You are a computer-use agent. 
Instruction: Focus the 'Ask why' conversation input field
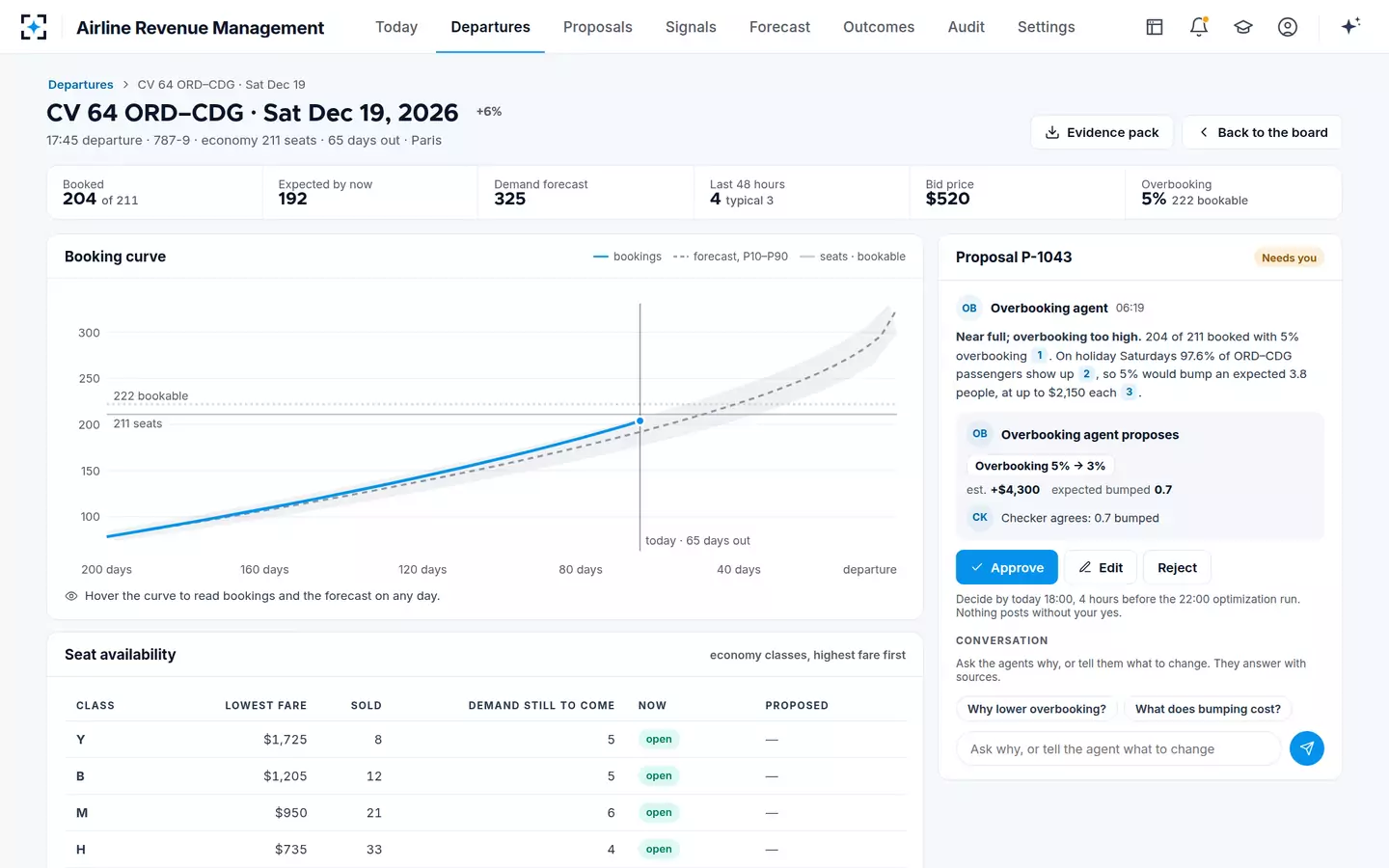[1119, 748]
